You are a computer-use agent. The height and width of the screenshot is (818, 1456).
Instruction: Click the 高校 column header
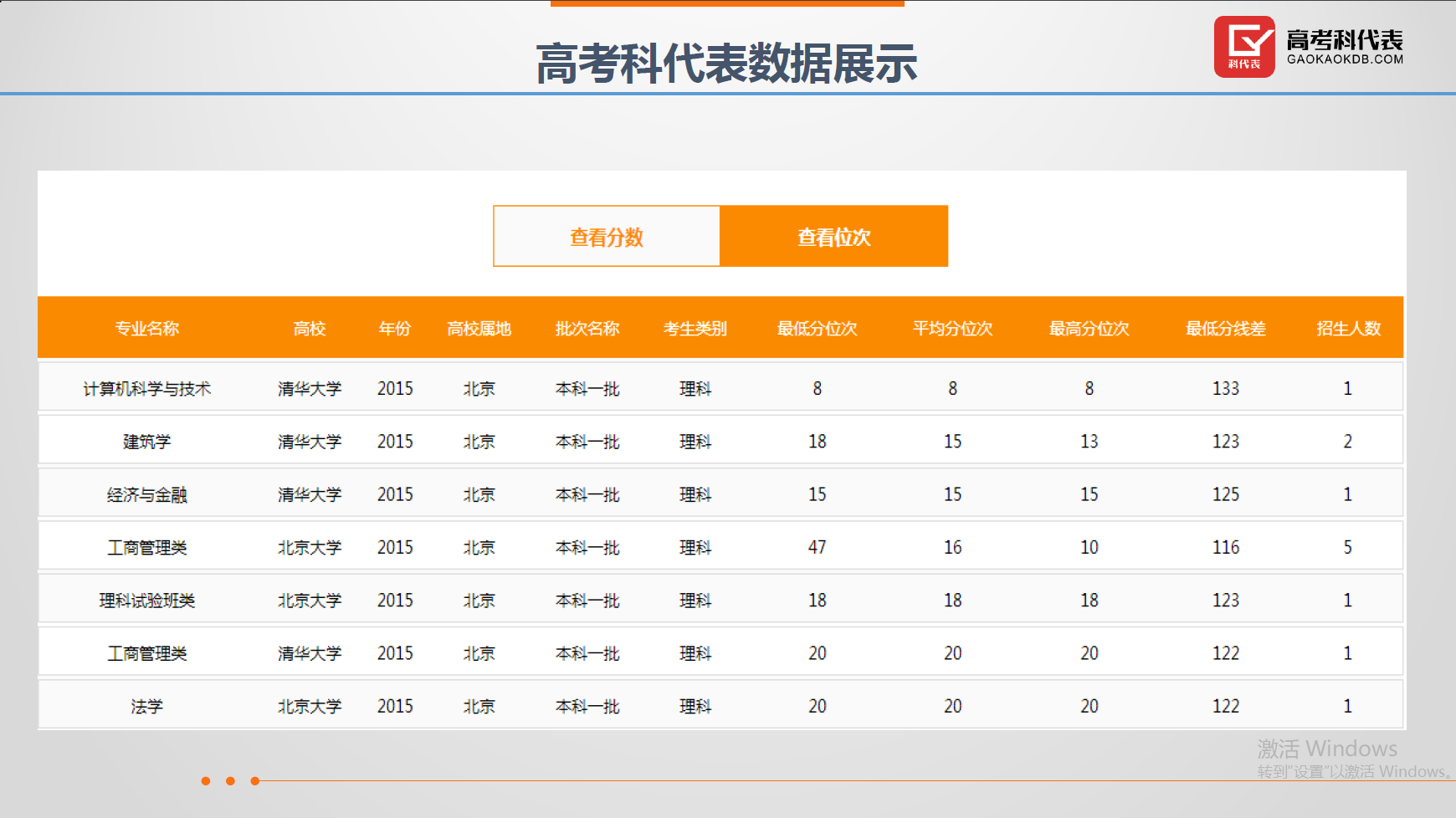point(310,329)
